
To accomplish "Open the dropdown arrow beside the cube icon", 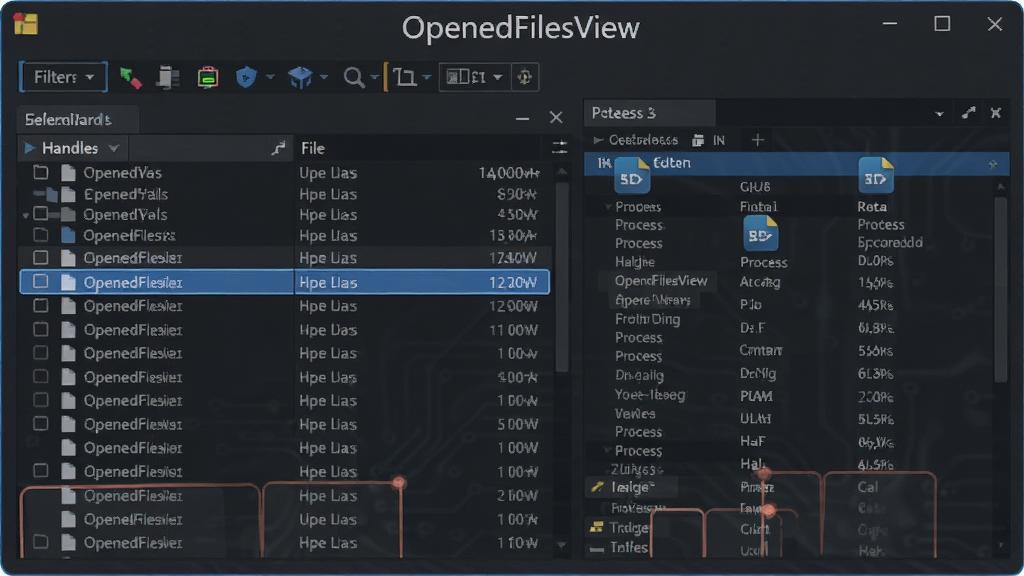I will [324, 77].
